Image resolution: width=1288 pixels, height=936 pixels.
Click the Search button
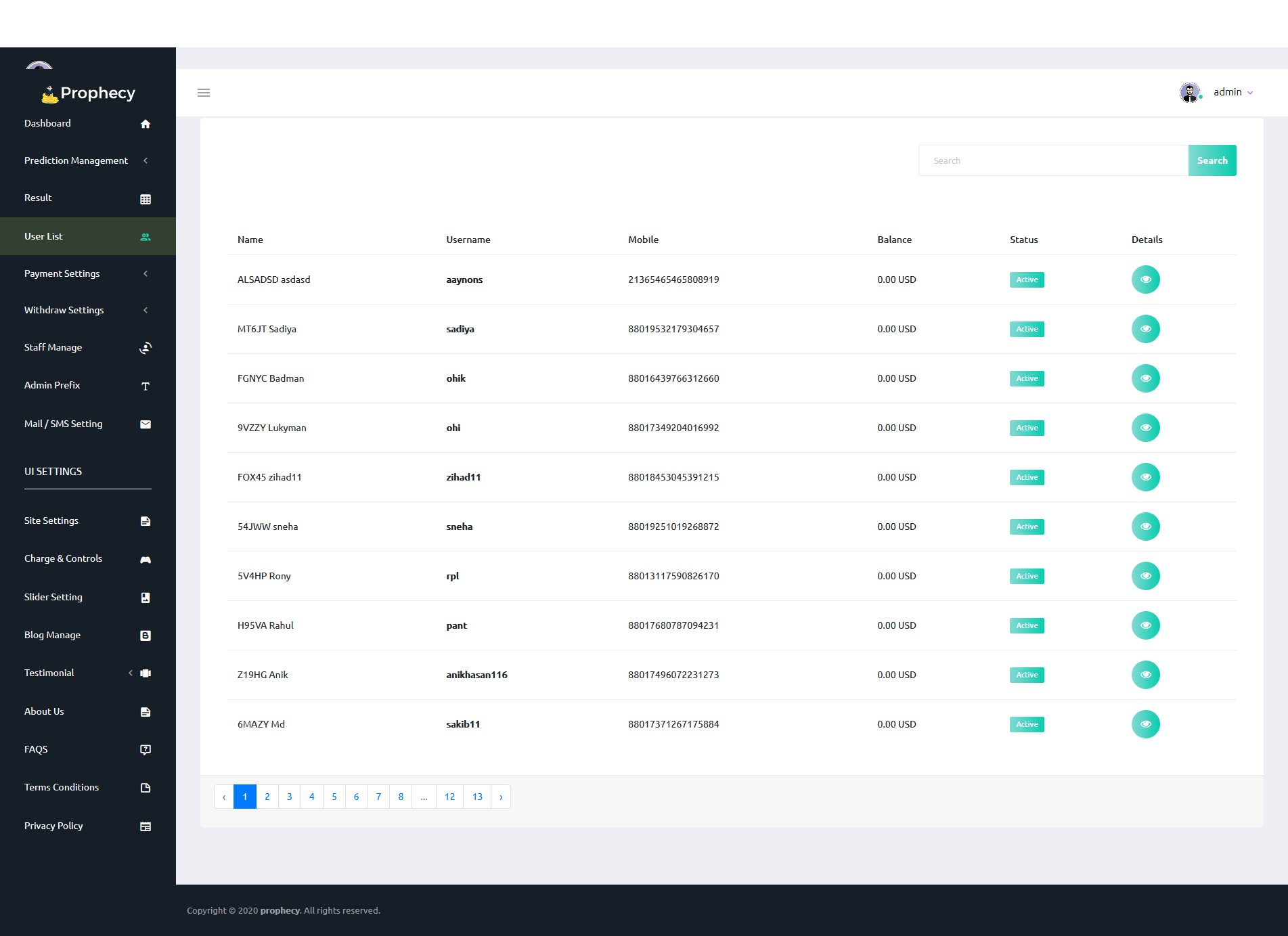[1212, 160]
